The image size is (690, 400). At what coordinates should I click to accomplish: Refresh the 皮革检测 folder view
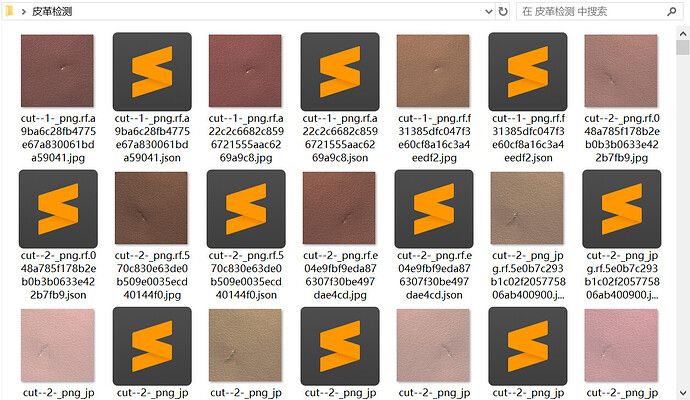click(x=503, y=11)
